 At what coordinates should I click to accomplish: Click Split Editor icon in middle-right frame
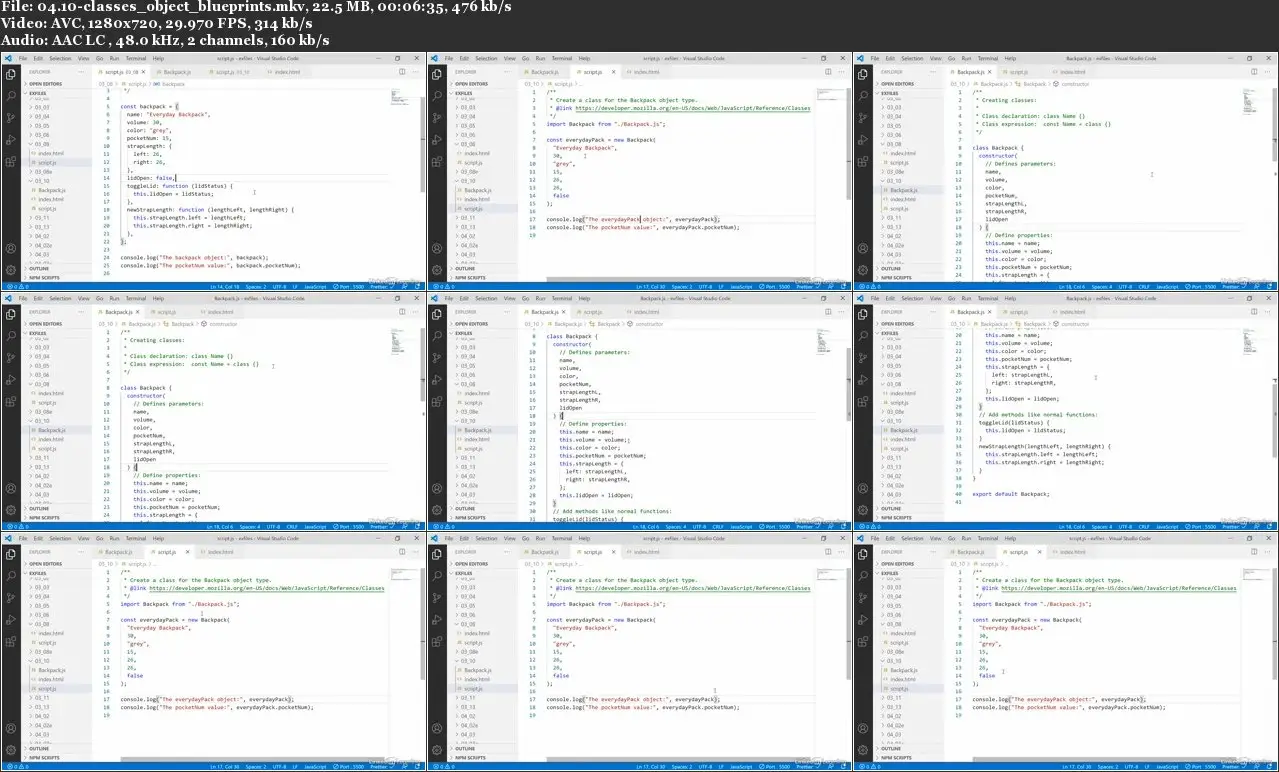pos(1254,312)
